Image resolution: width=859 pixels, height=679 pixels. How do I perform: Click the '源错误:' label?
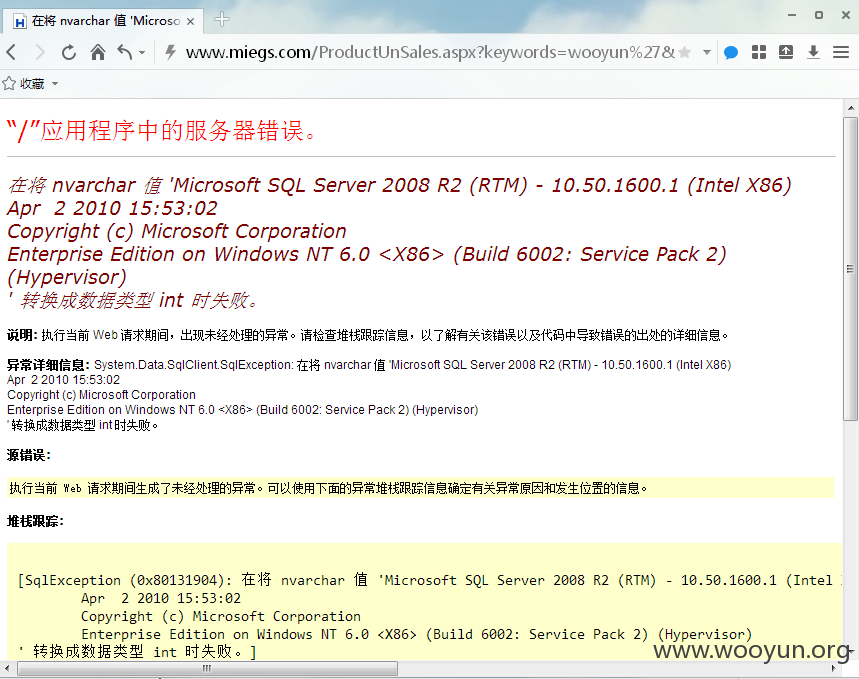coord(28,455)
